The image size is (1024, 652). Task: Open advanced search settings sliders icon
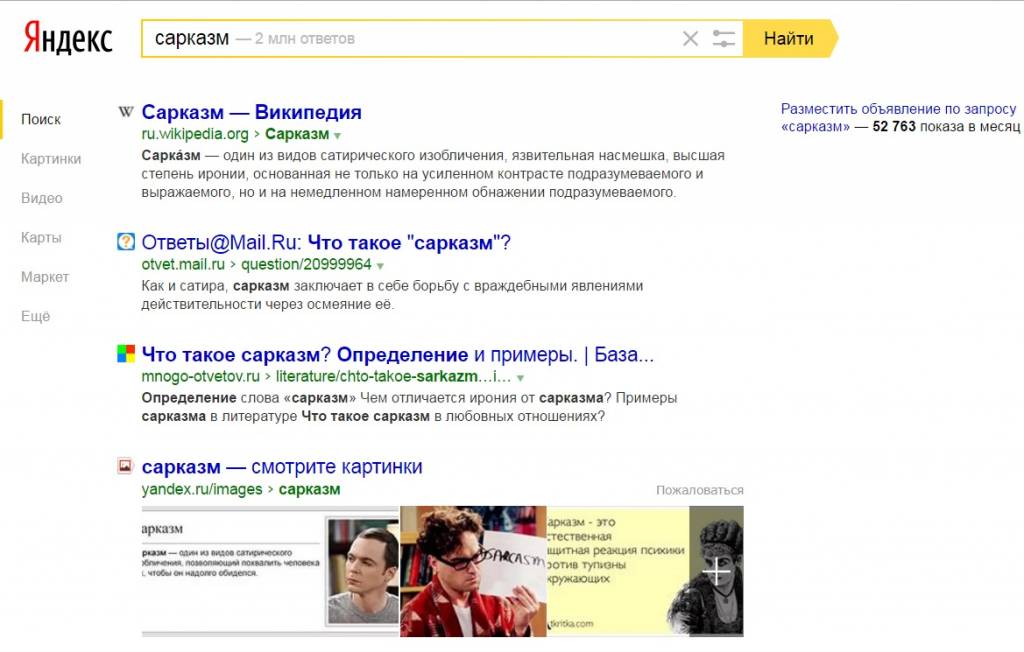(x=723, y=39)
